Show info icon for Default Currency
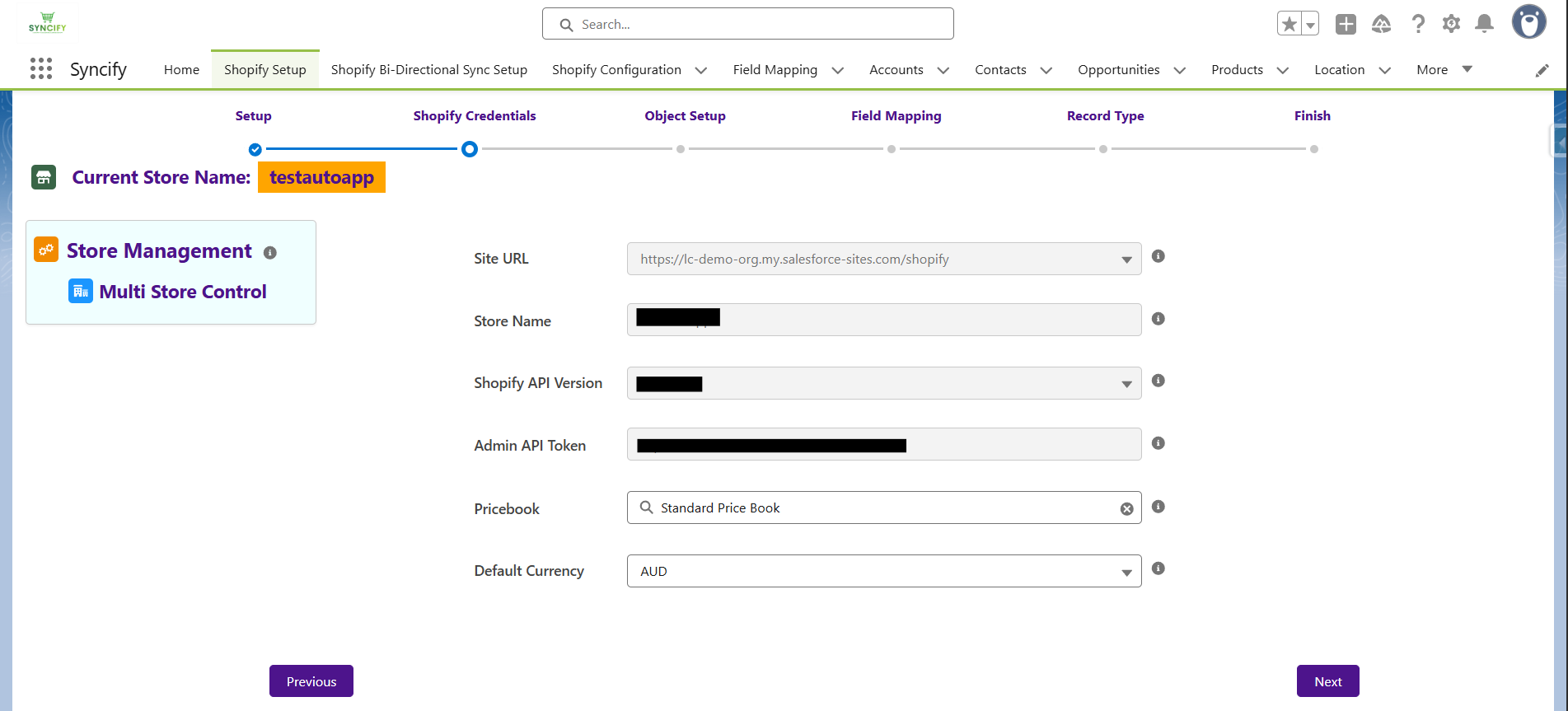Viewport: 1568px width, 711px height. click(1158, 568)
